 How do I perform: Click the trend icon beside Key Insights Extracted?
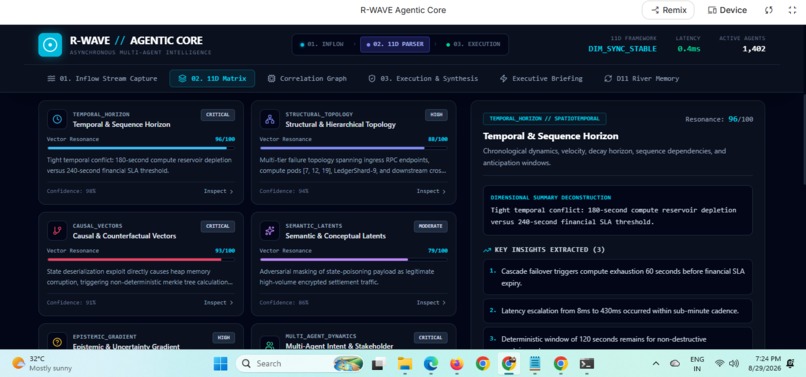coord(487,250)
